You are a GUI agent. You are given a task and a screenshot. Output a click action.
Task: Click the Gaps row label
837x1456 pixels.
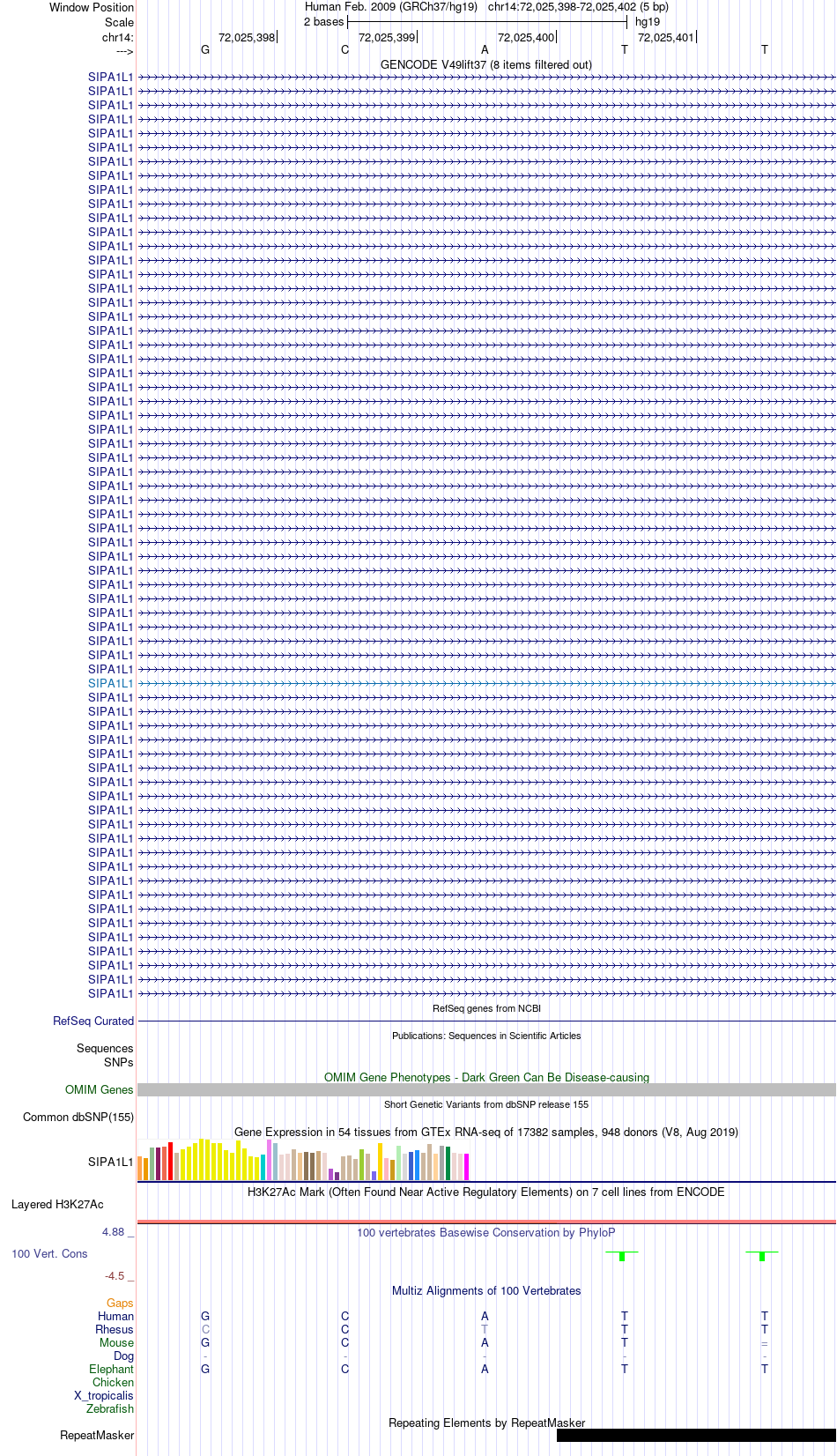tap(120, 1303)
